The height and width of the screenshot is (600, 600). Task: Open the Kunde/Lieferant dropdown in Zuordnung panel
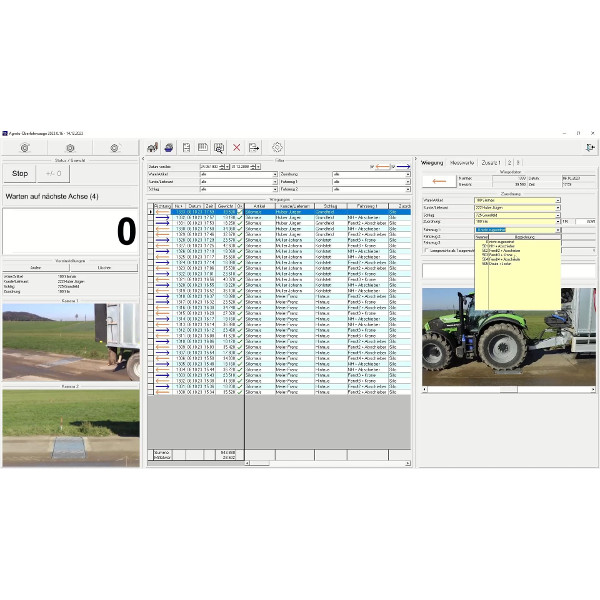click(558, 208)
